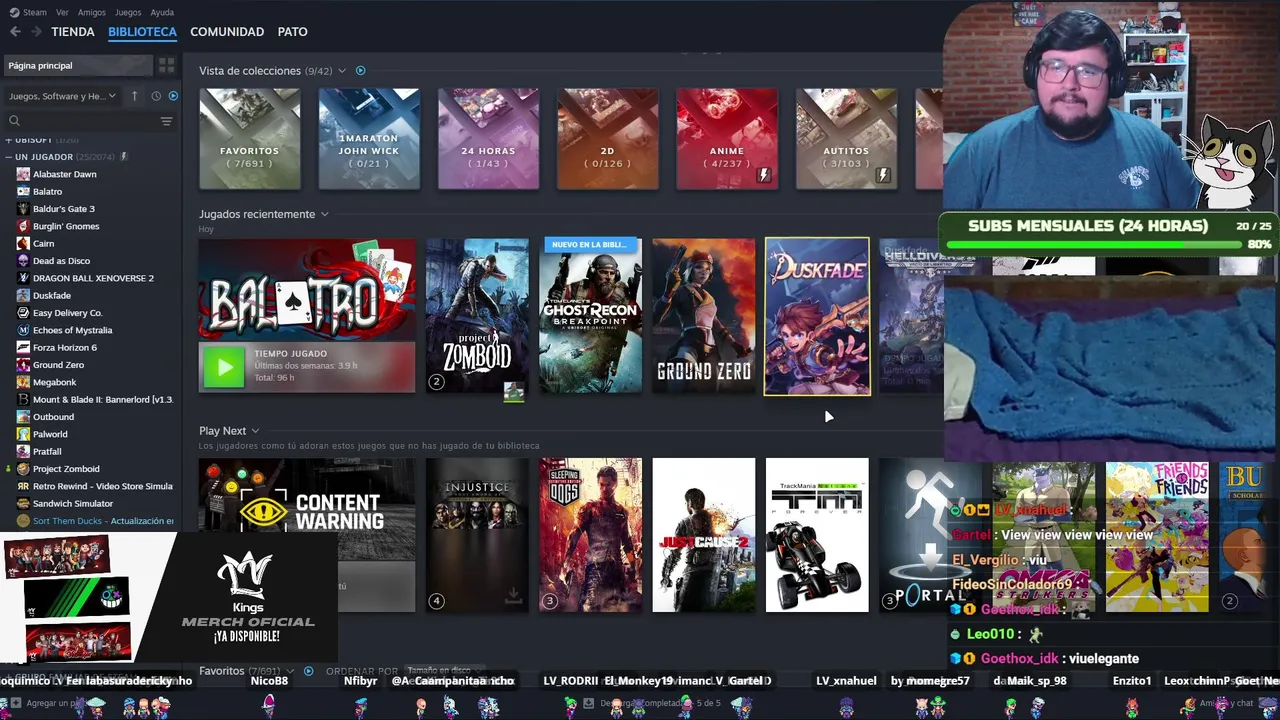The height and width of the screenshot is (720, 1280).
Task: Select Balatro icon in sidebar list
Action: 23,191
